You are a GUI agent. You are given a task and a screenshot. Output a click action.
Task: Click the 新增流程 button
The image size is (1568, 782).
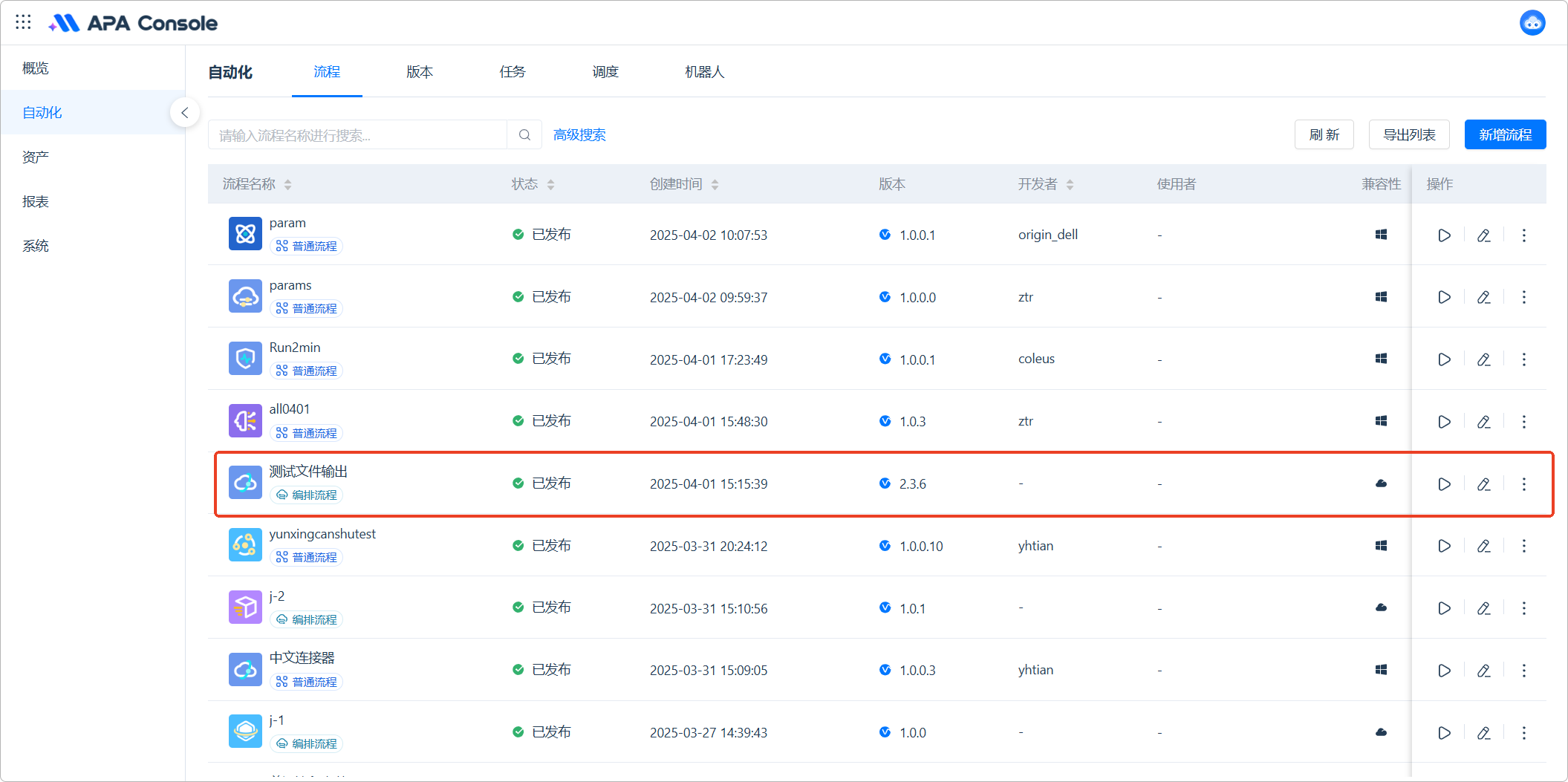1506,135
